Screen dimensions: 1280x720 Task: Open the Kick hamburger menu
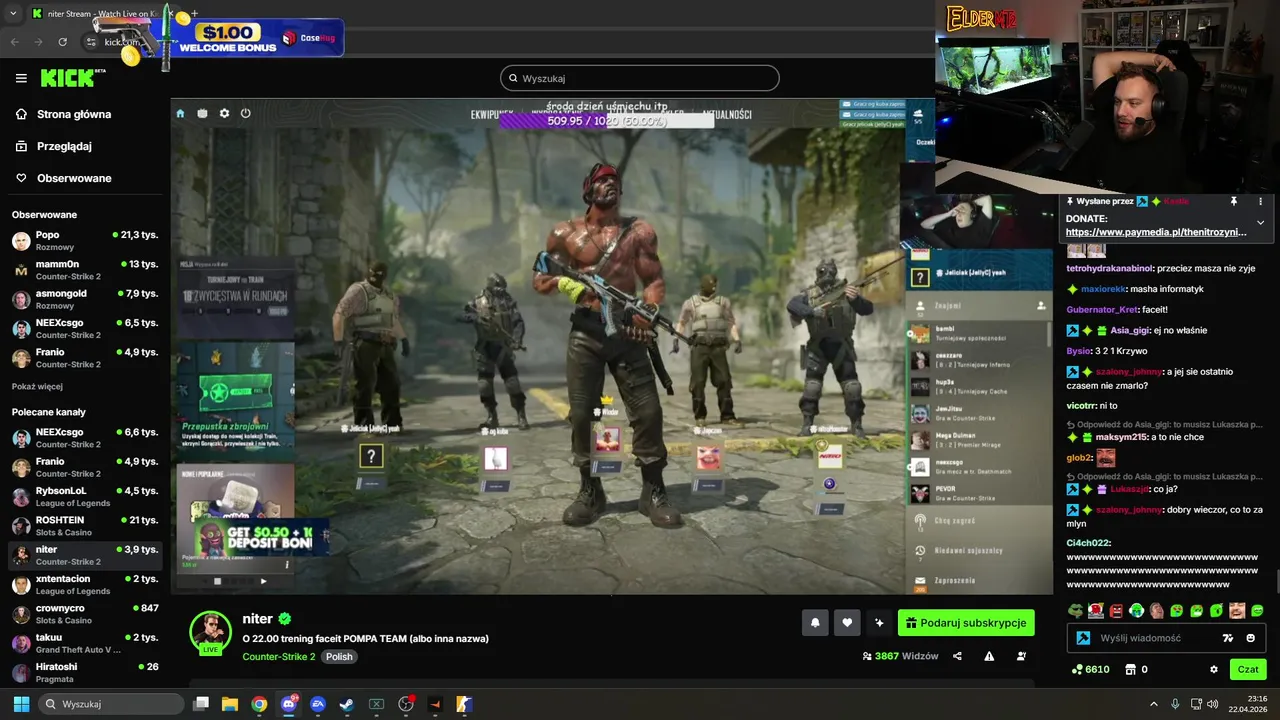(x=21, y=78)
